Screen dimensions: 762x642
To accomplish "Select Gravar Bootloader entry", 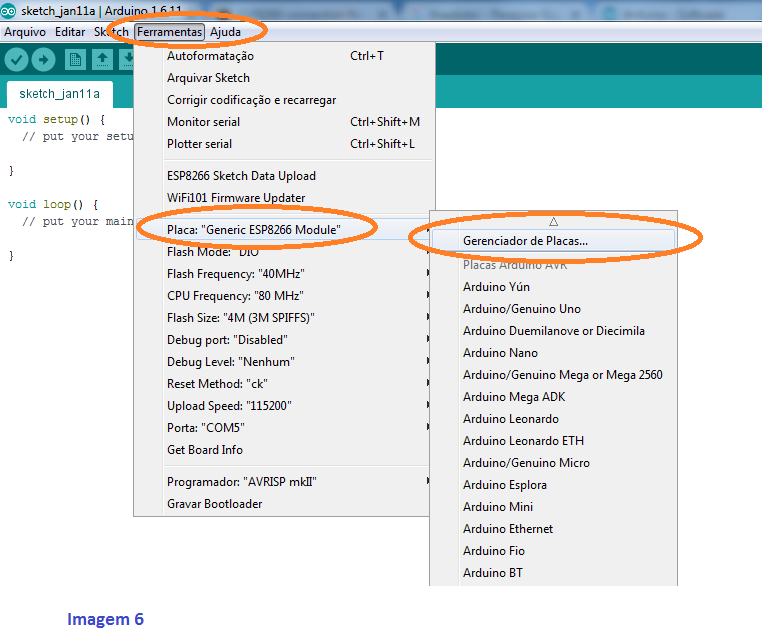I will (x=284, y=504).
